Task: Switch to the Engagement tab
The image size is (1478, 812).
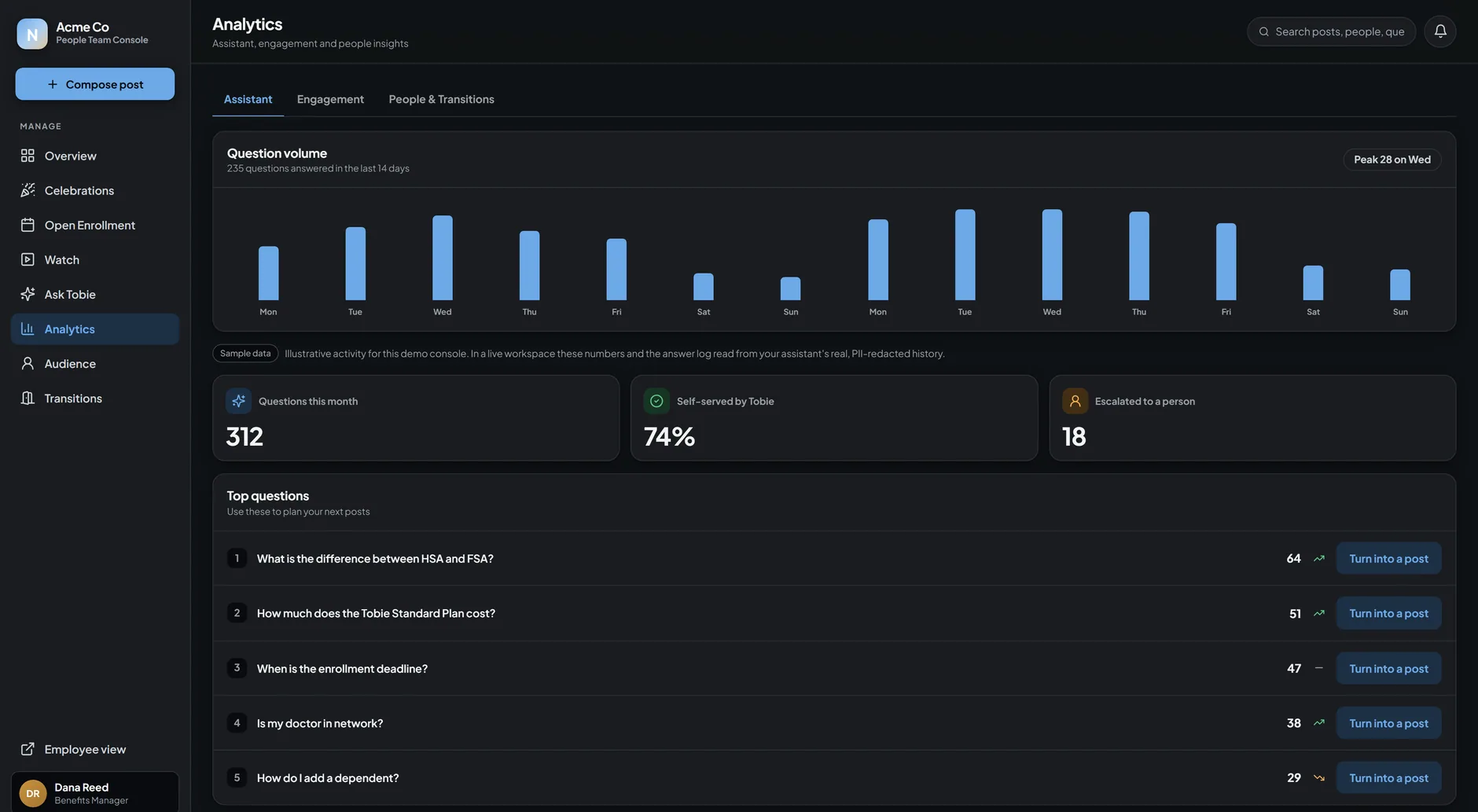Action: tap(330, 99)
